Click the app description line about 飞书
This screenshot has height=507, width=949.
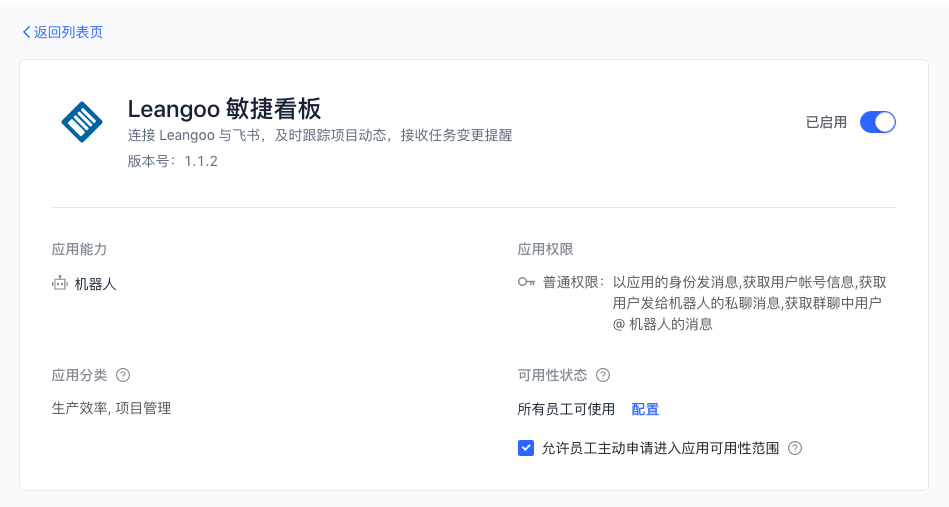320,135
